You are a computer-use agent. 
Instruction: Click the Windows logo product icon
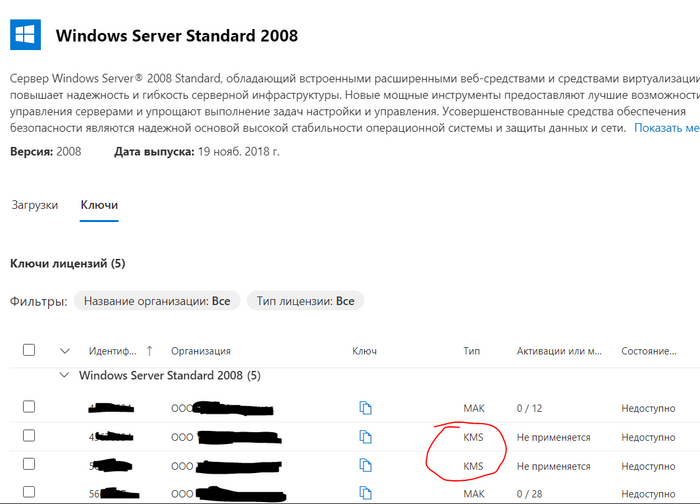[x=25, y=34]
